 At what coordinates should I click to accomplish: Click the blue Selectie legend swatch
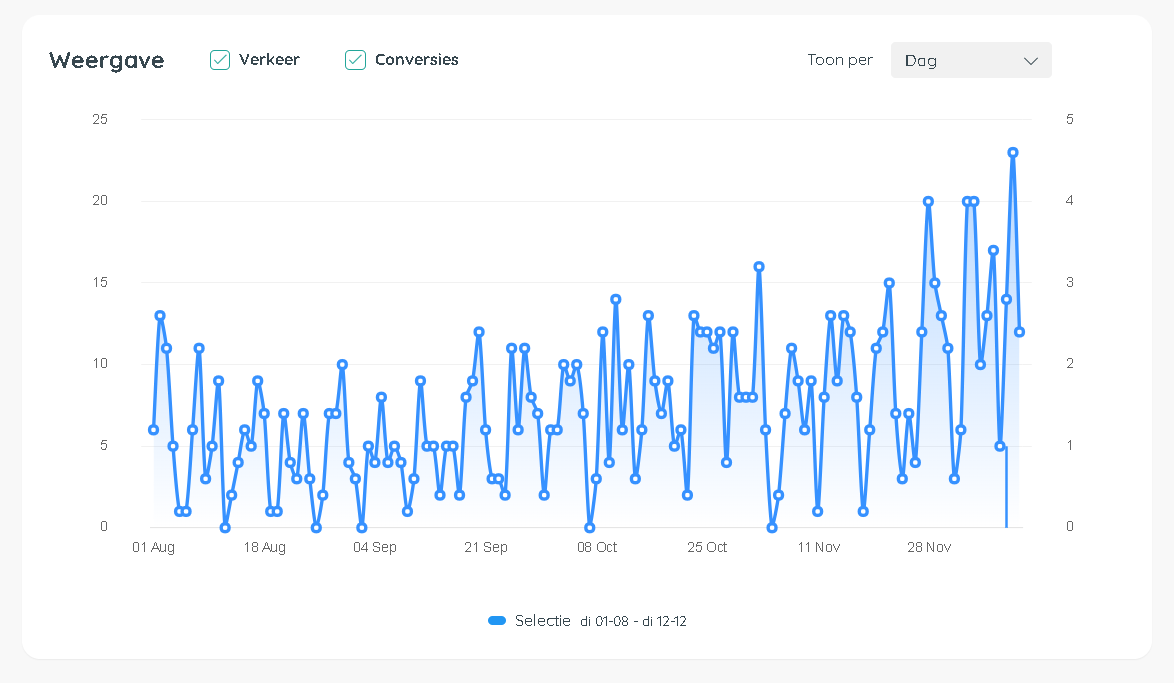point(497,621)
